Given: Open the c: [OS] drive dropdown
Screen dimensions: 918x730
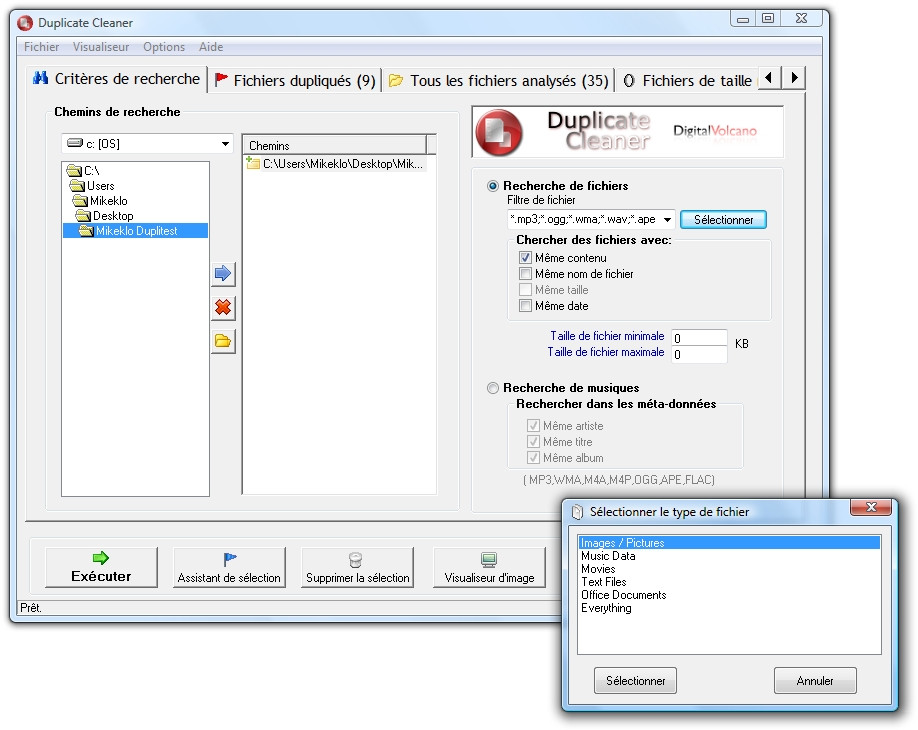Looking at the screenshot, I should coord(226,144).
